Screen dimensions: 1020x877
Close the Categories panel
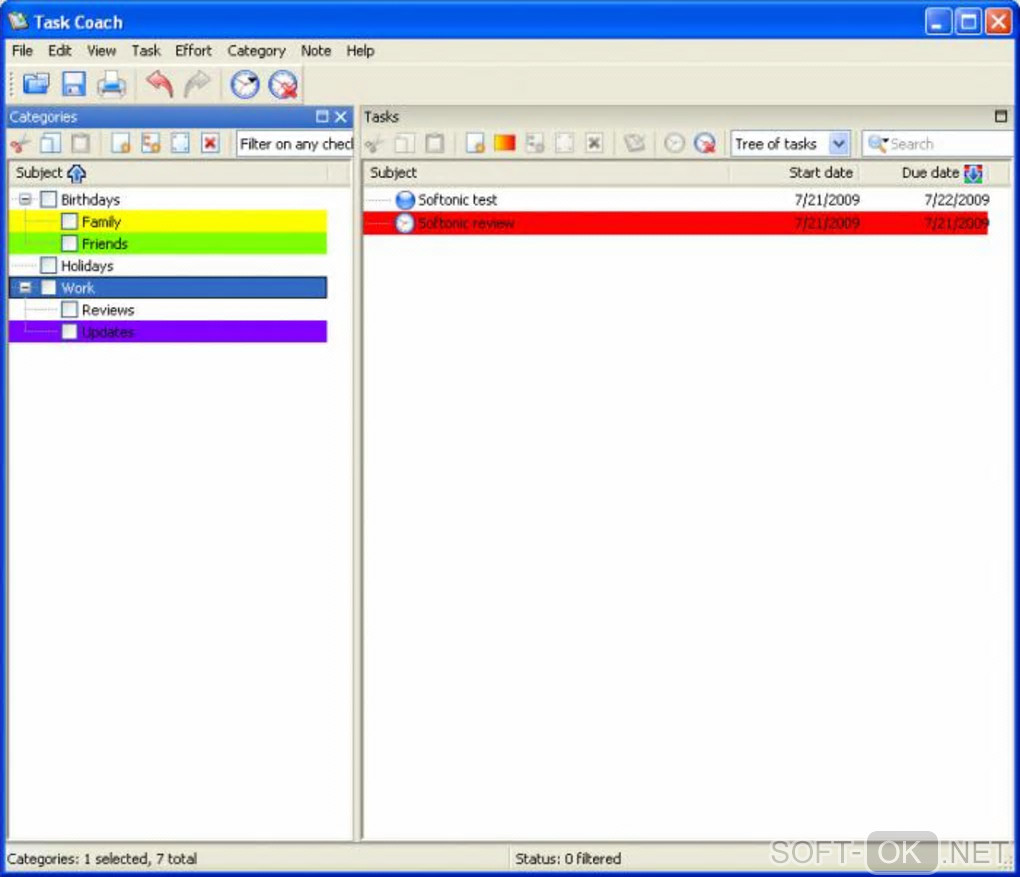pyautogui.click(x=341, y=116)
